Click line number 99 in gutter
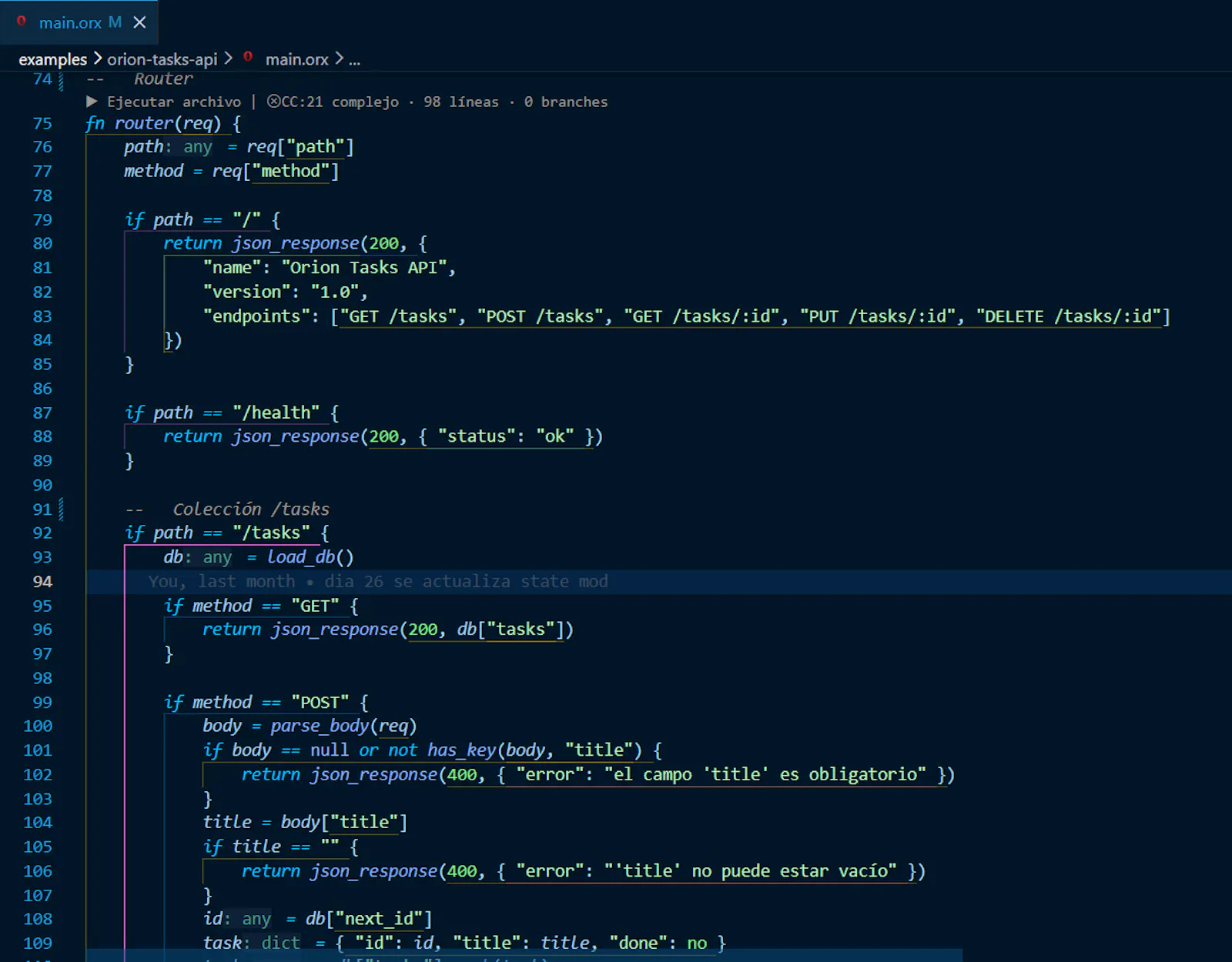The width and height of the screenshot is (1232, 962). pyautogui.click(x=42, y=702)
